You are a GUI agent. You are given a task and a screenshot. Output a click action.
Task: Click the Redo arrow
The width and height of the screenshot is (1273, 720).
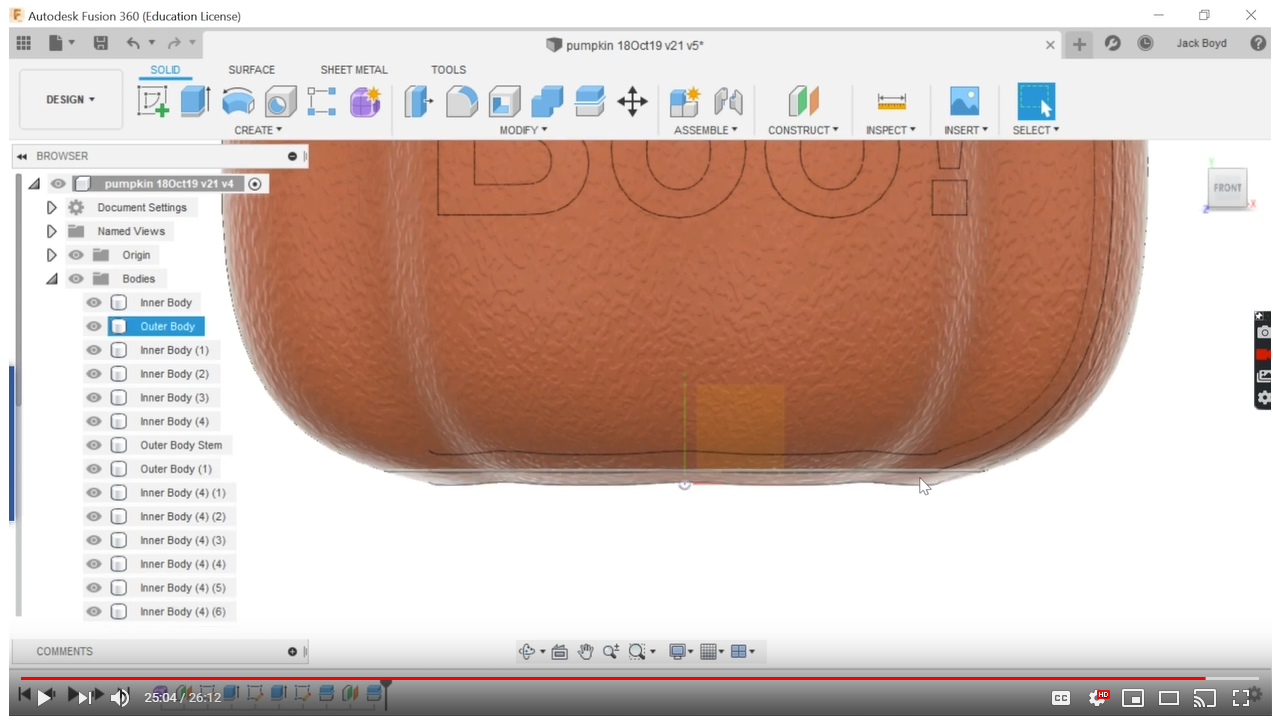[175, 43]
